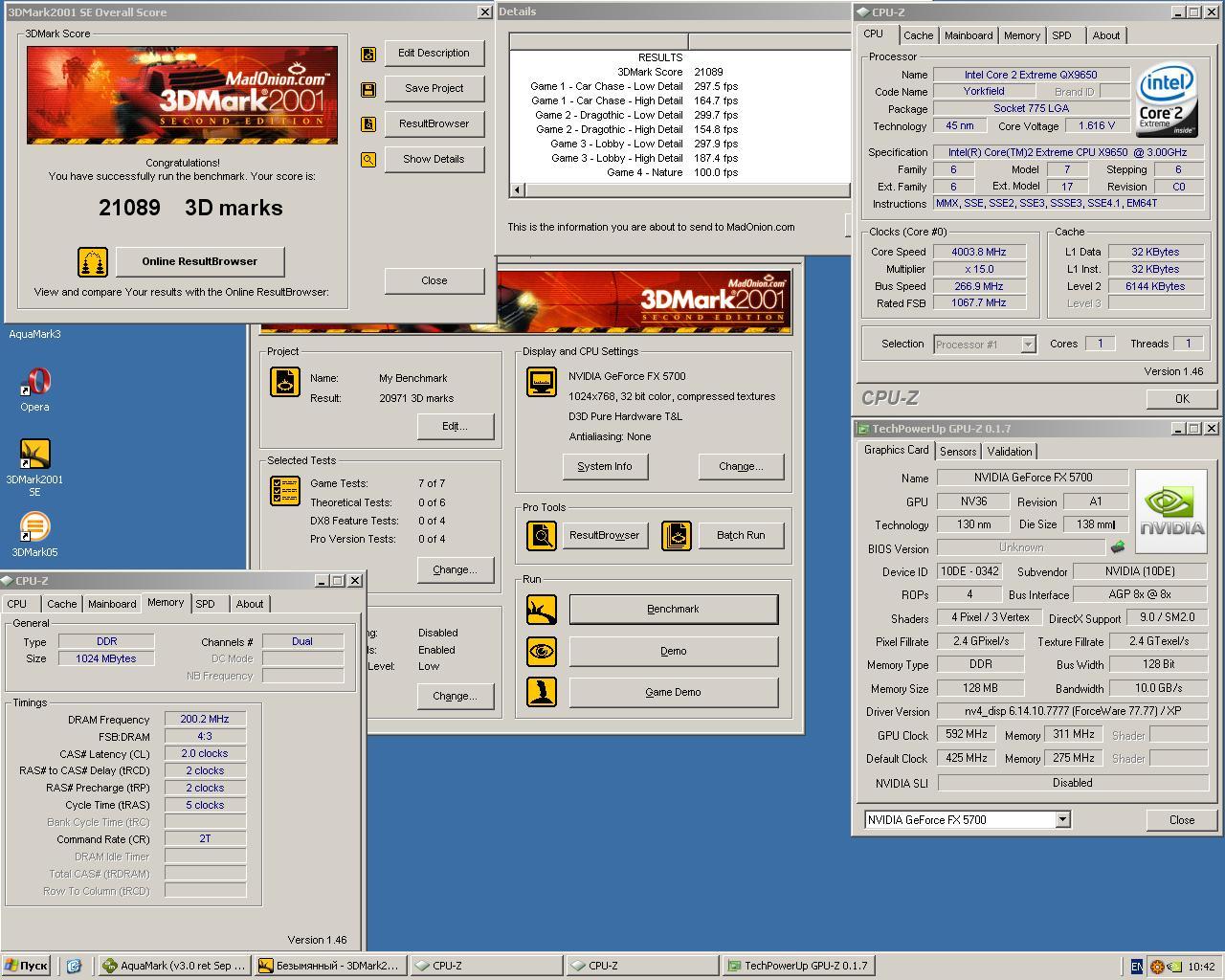Click the EN language indicator in tray

[x=1136, y=967]
